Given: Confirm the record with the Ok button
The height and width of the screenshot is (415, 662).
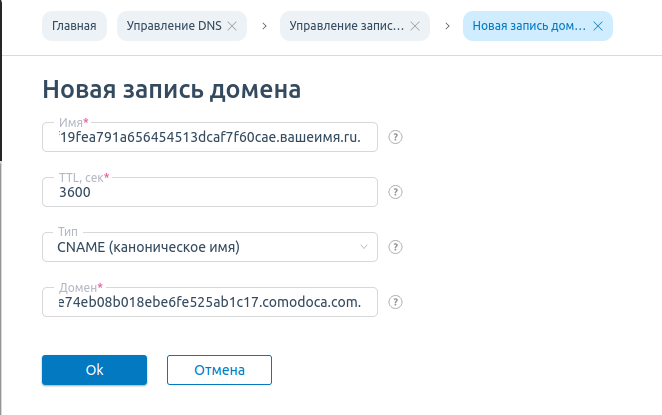Looking at the screenshot, I should pyautogui.click(x=95, y=370).
